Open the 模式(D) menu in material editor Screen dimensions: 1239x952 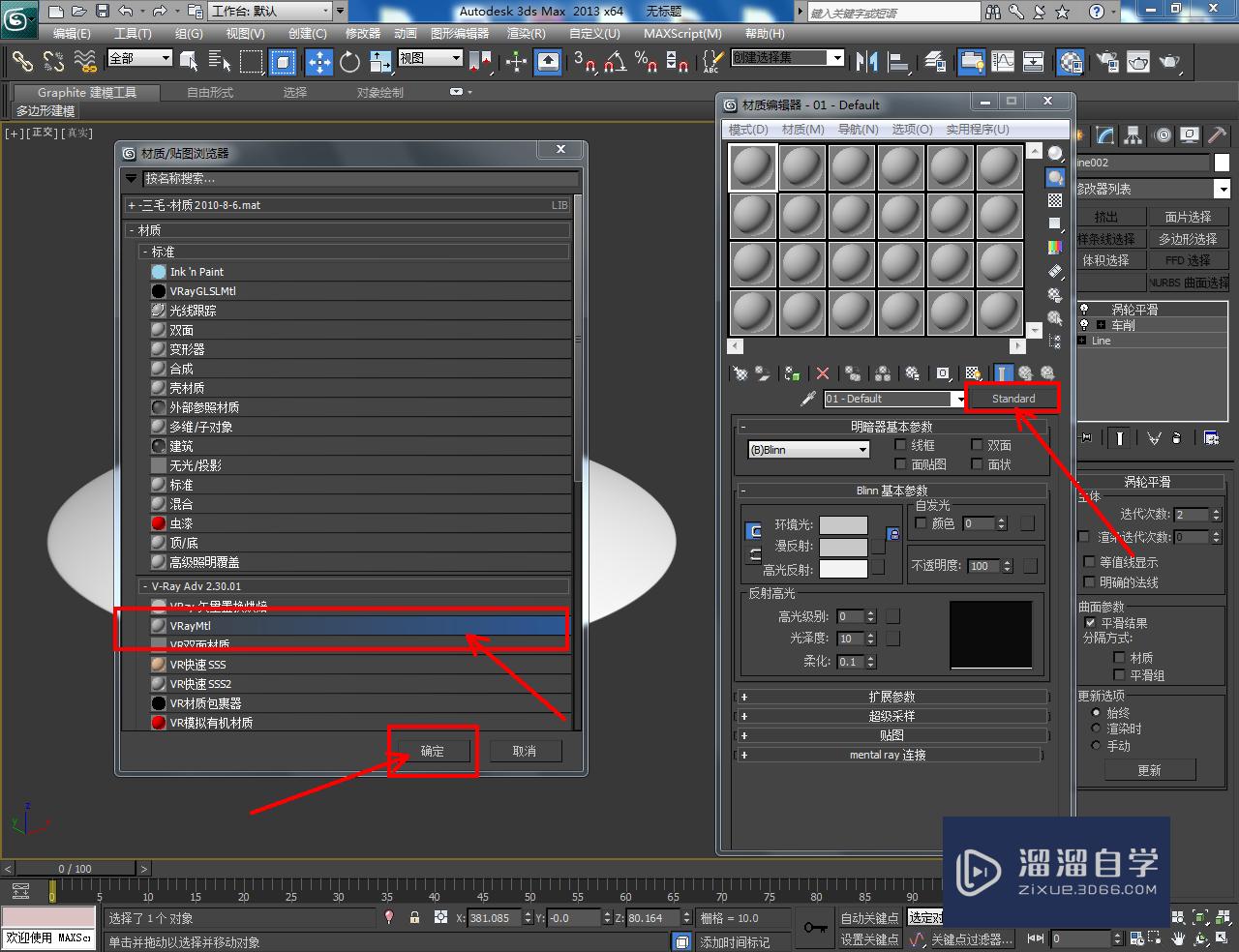pyautogui.click(x=748, y=130)
